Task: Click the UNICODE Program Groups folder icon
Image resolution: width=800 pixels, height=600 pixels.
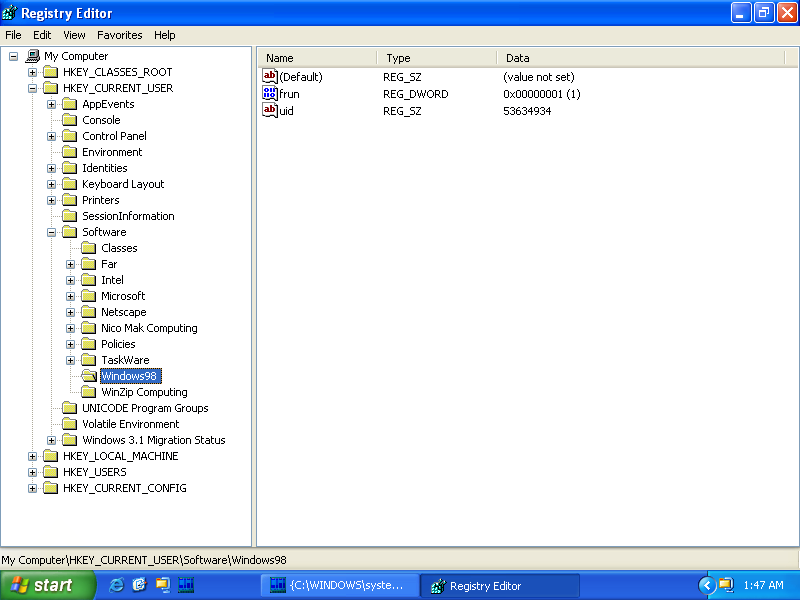Action: click(x=69, y=408)
